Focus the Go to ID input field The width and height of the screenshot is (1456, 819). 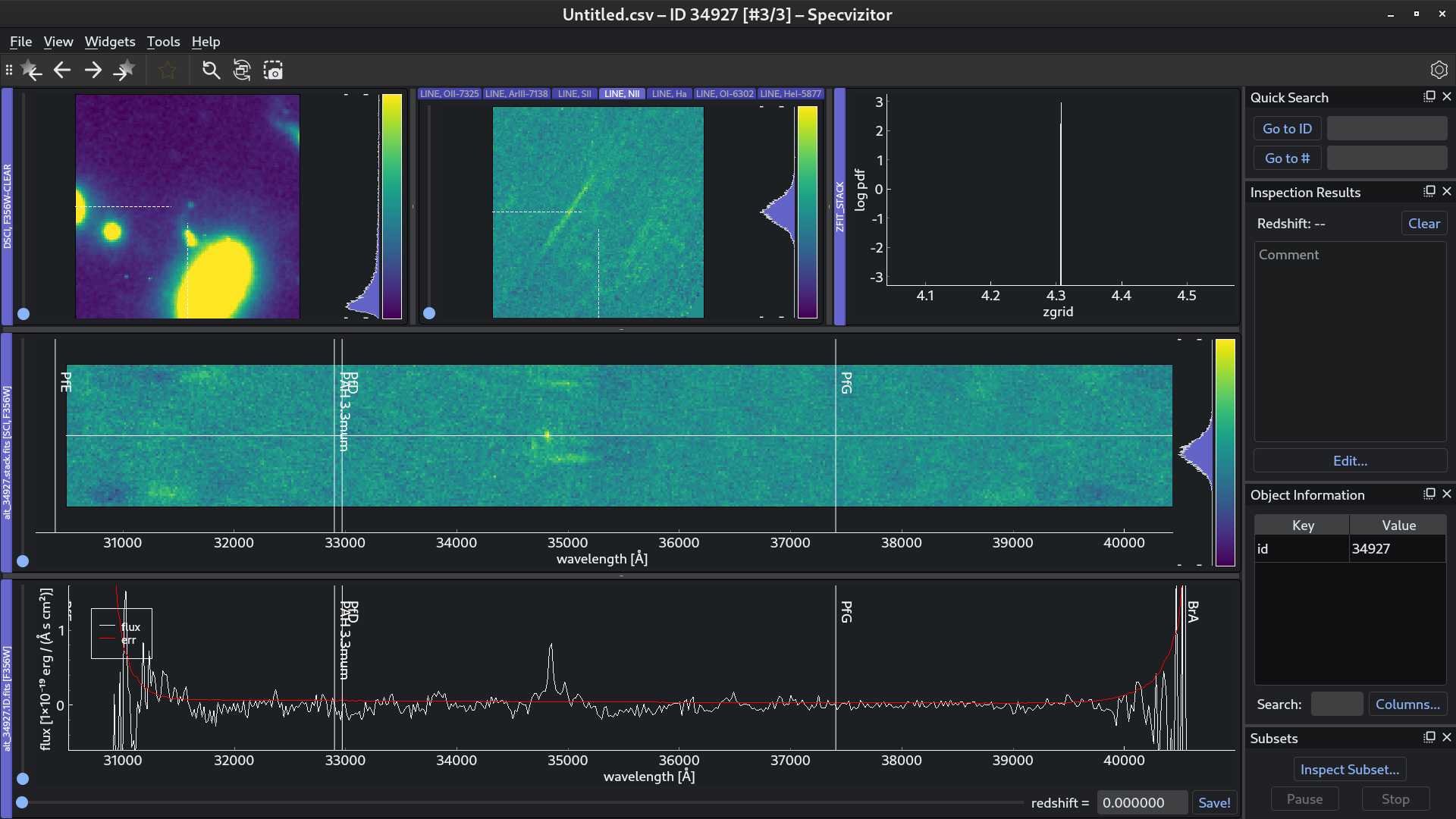point(1387,129)
